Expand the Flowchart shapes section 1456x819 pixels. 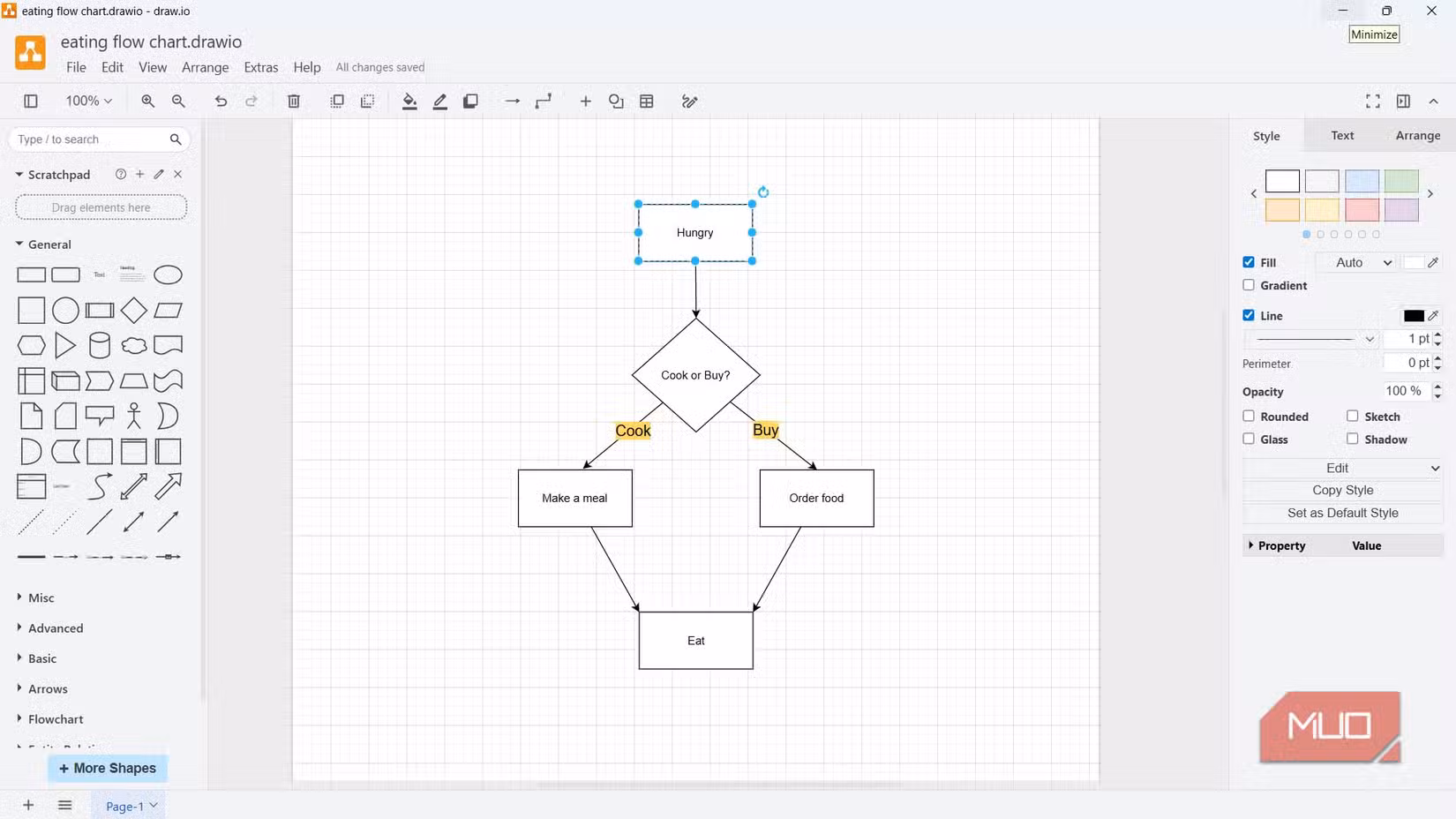click(x=55, y=719)
